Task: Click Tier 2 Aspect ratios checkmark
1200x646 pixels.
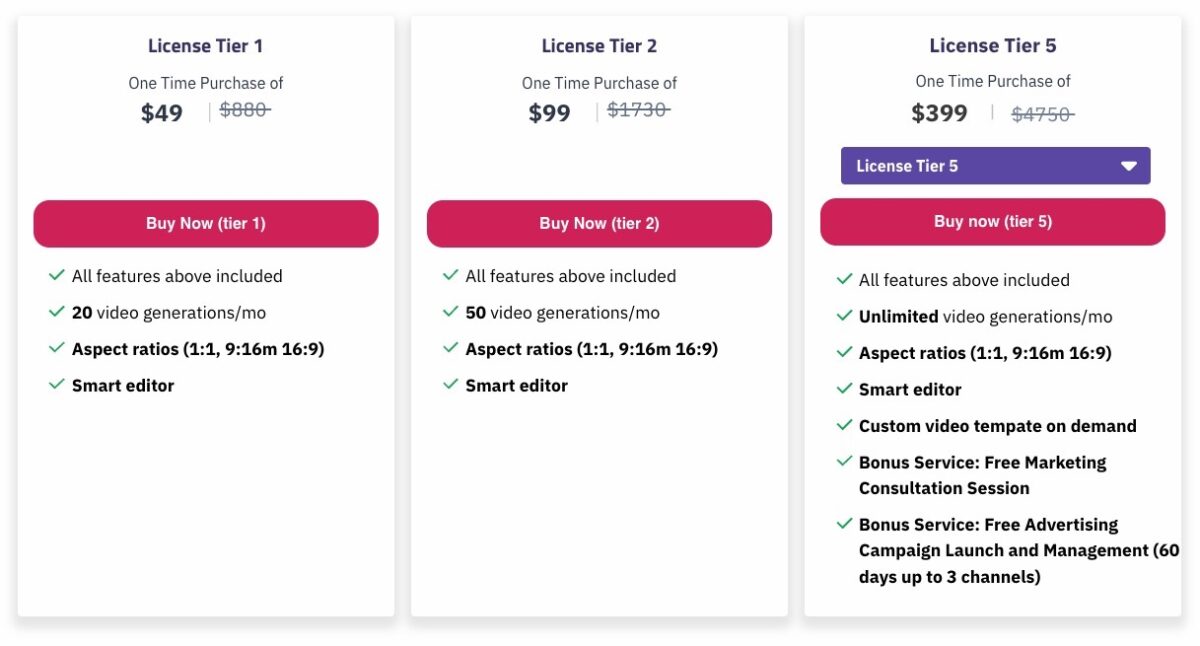Action: click(x=450, y=349)
